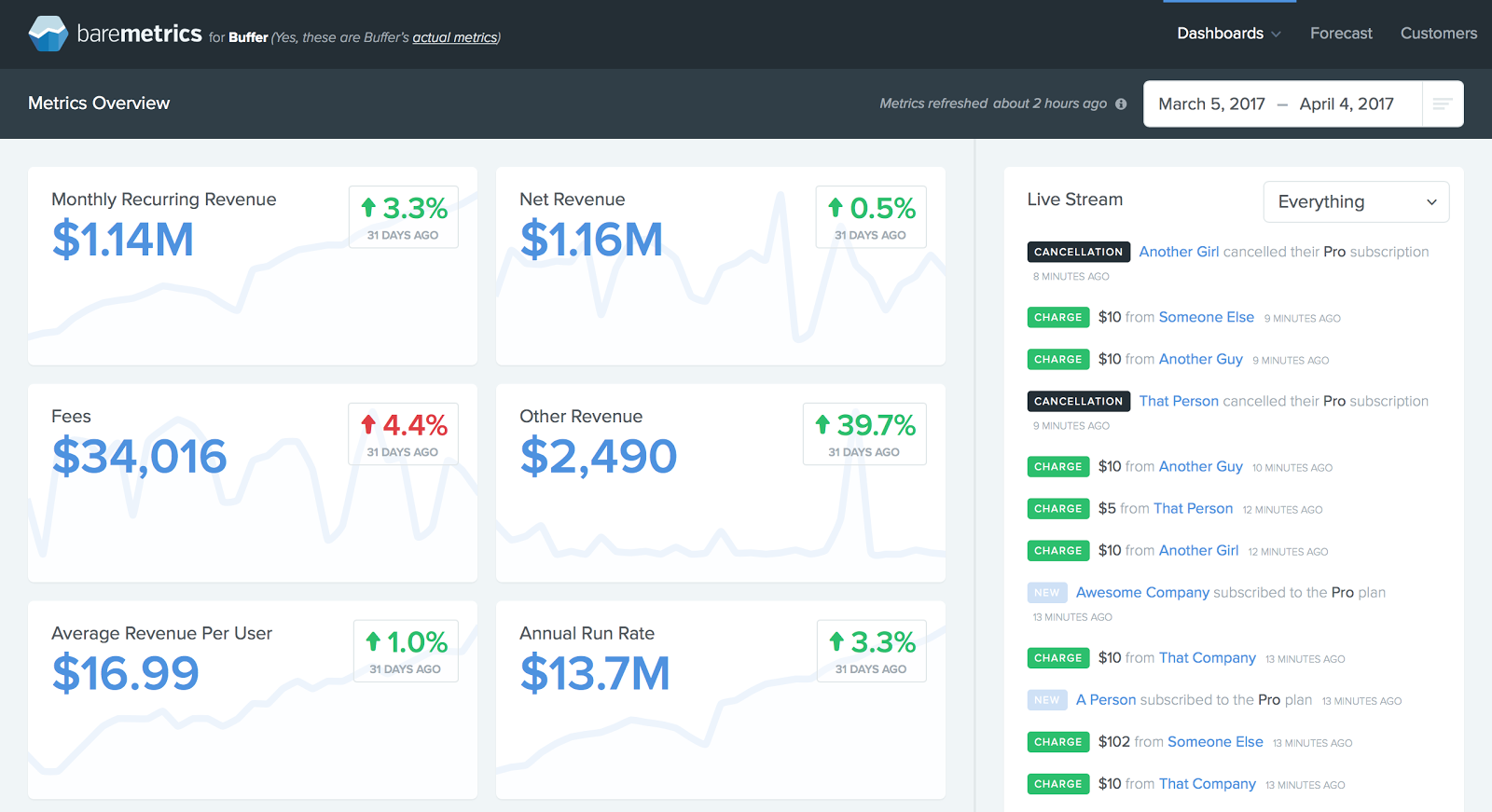Screen dimensions: 1492x812
Task: Open That Person from the cancellation entry
Action: [x=1179, y=401]
